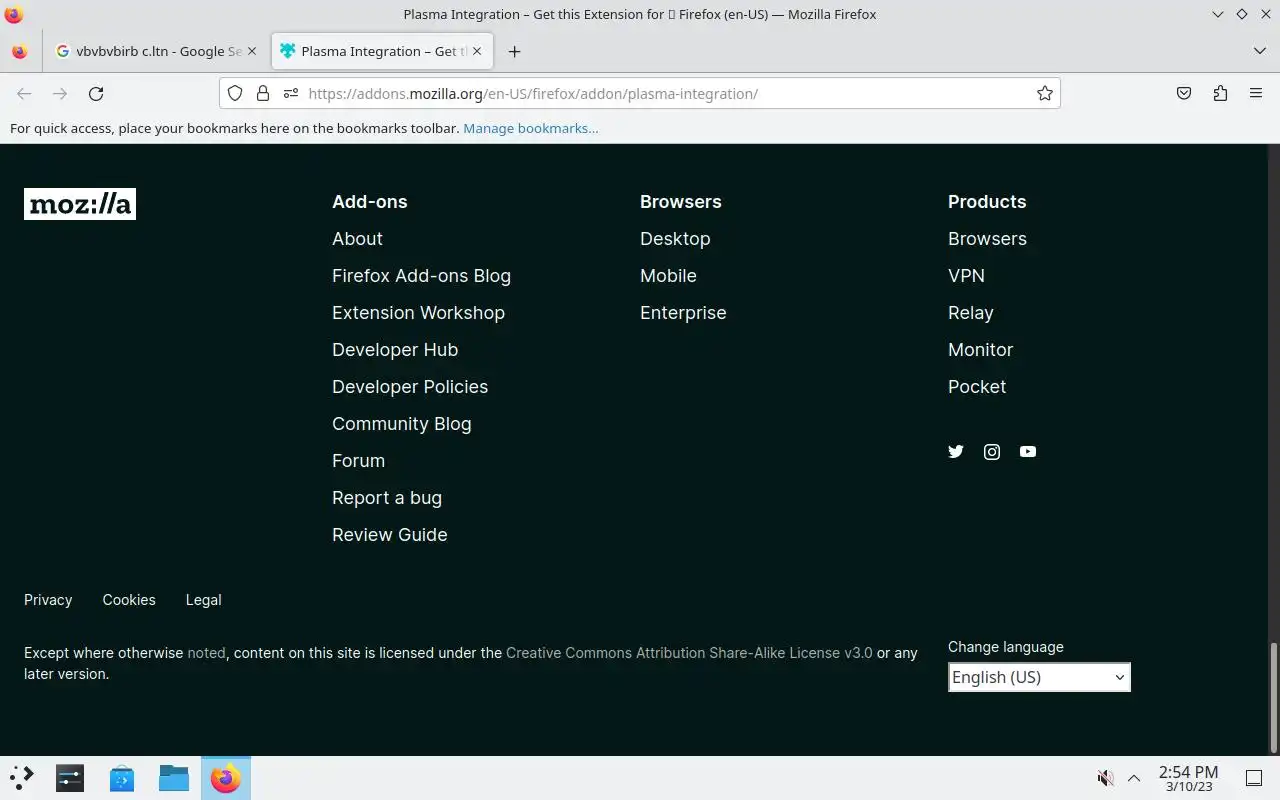
Task: Click Report a bug link
Action: point(387,498)
